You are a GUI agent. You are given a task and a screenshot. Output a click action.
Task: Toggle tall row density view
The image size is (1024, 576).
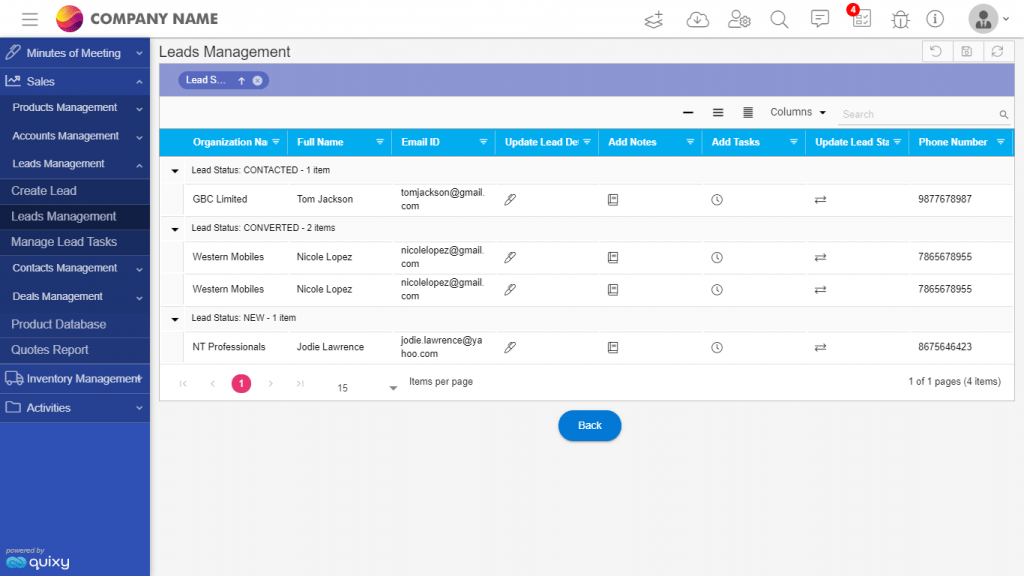click(746, 113)
